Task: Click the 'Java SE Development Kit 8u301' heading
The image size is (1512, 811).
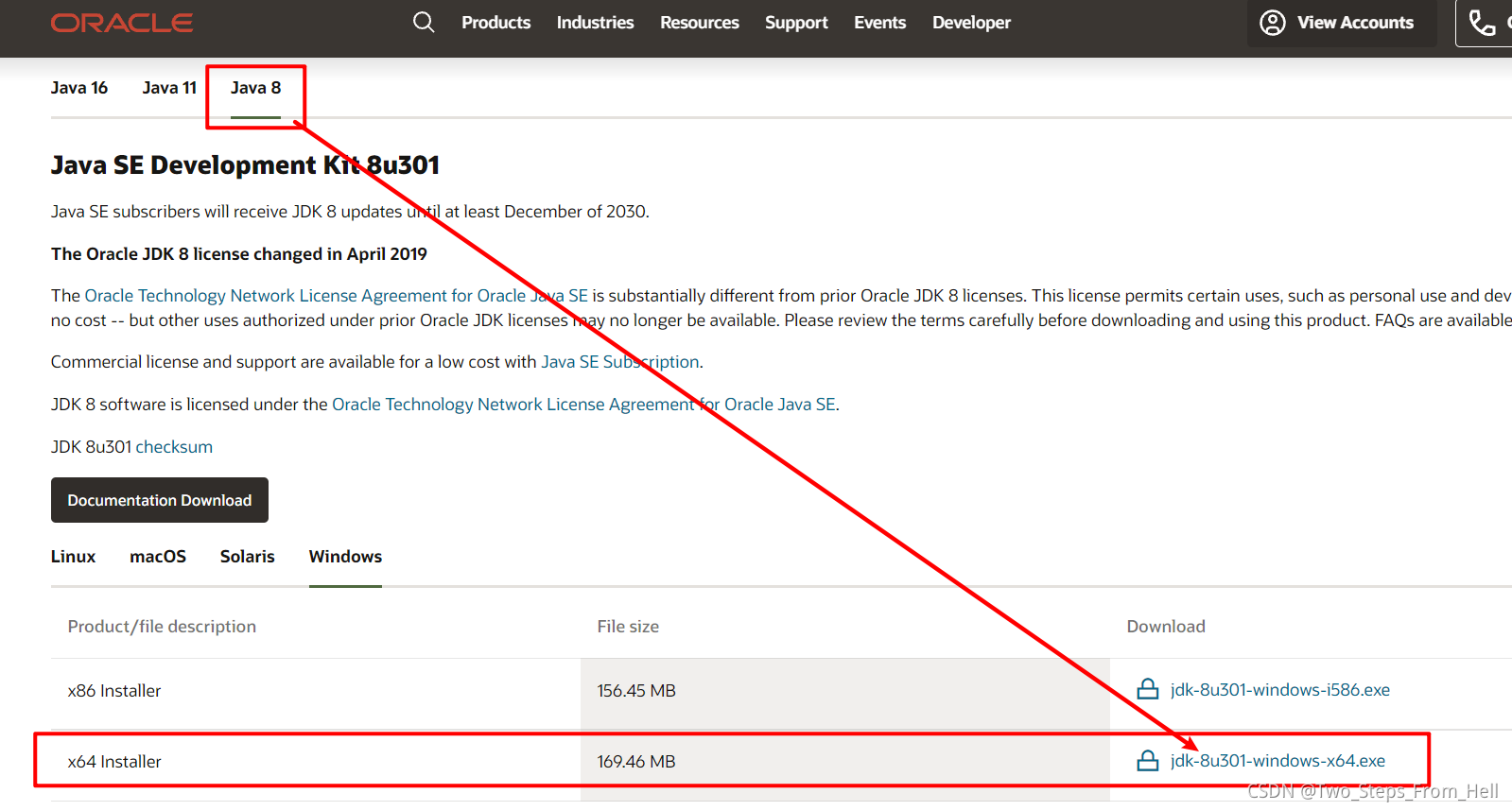Action: [x=245, y=165]
